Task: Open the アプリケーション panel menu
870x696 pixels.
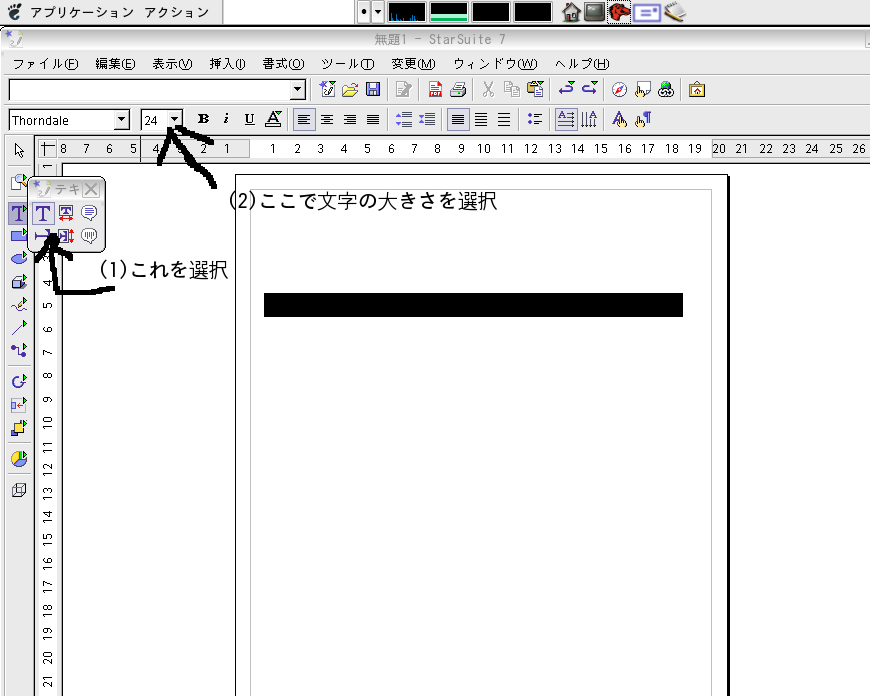Action: (79, 12)
